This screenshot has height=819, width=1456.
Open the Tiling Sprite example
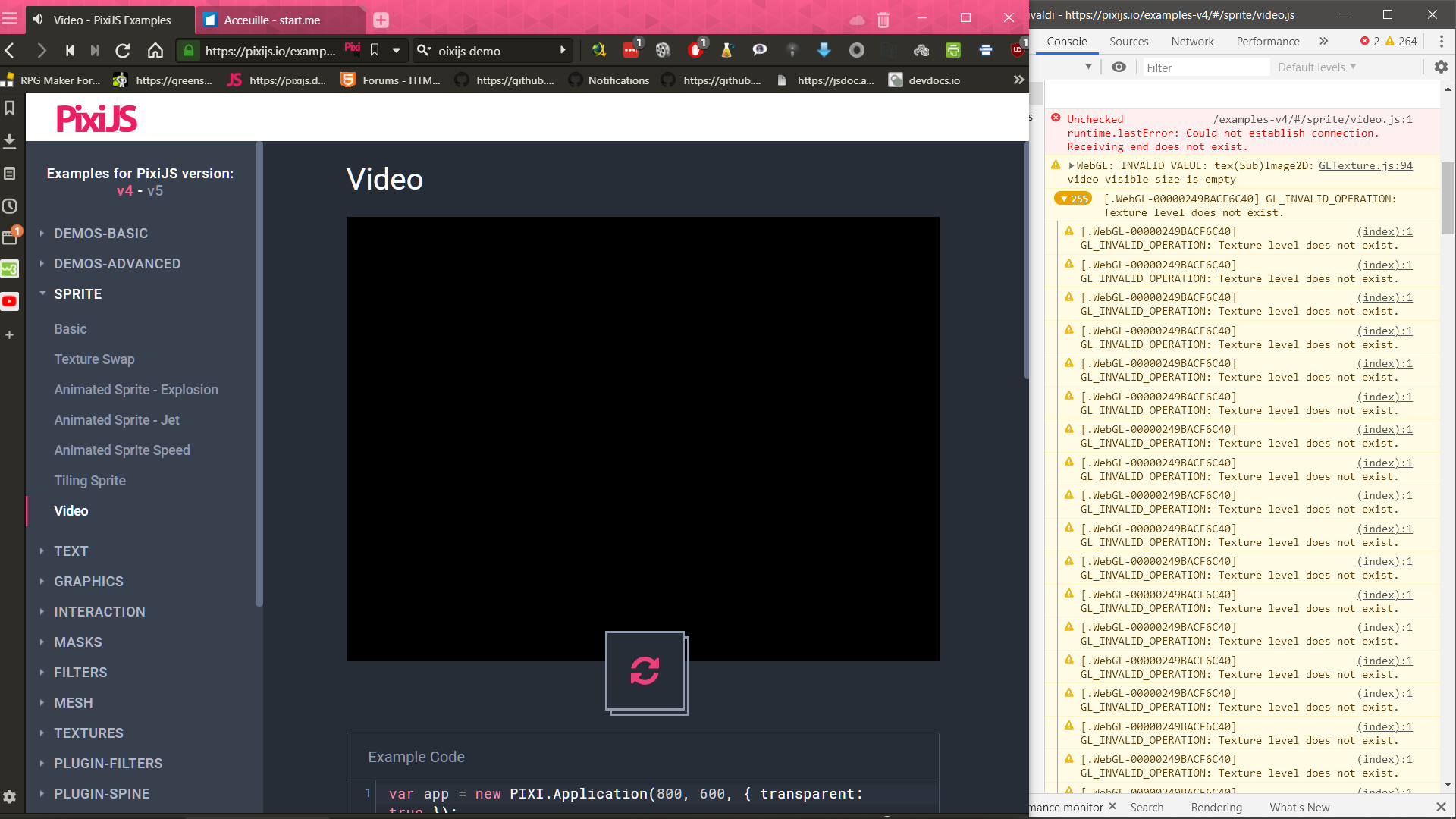tap(89, 480)
